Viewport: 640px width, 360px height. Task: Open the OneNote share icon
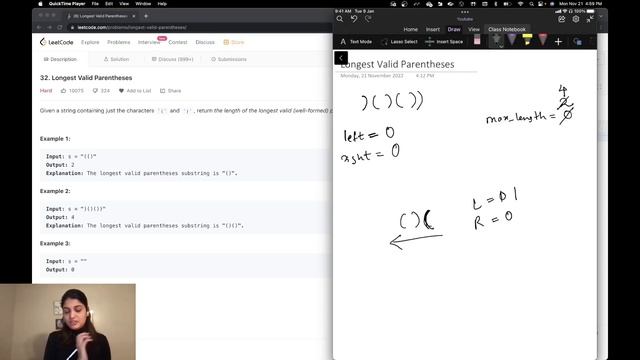[562, 19]
